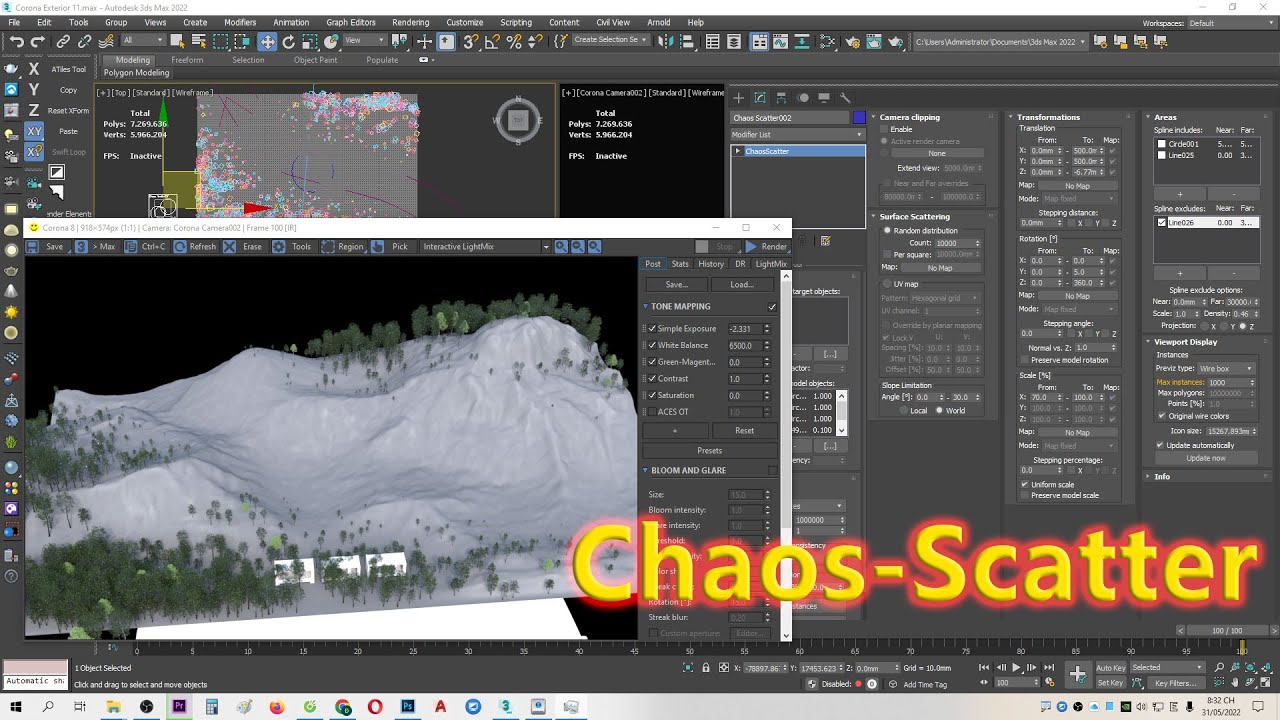Click zoom-in magnifier in Corona frame buffer
Viewport: 1280px width, 720px height.
(561, 246)
